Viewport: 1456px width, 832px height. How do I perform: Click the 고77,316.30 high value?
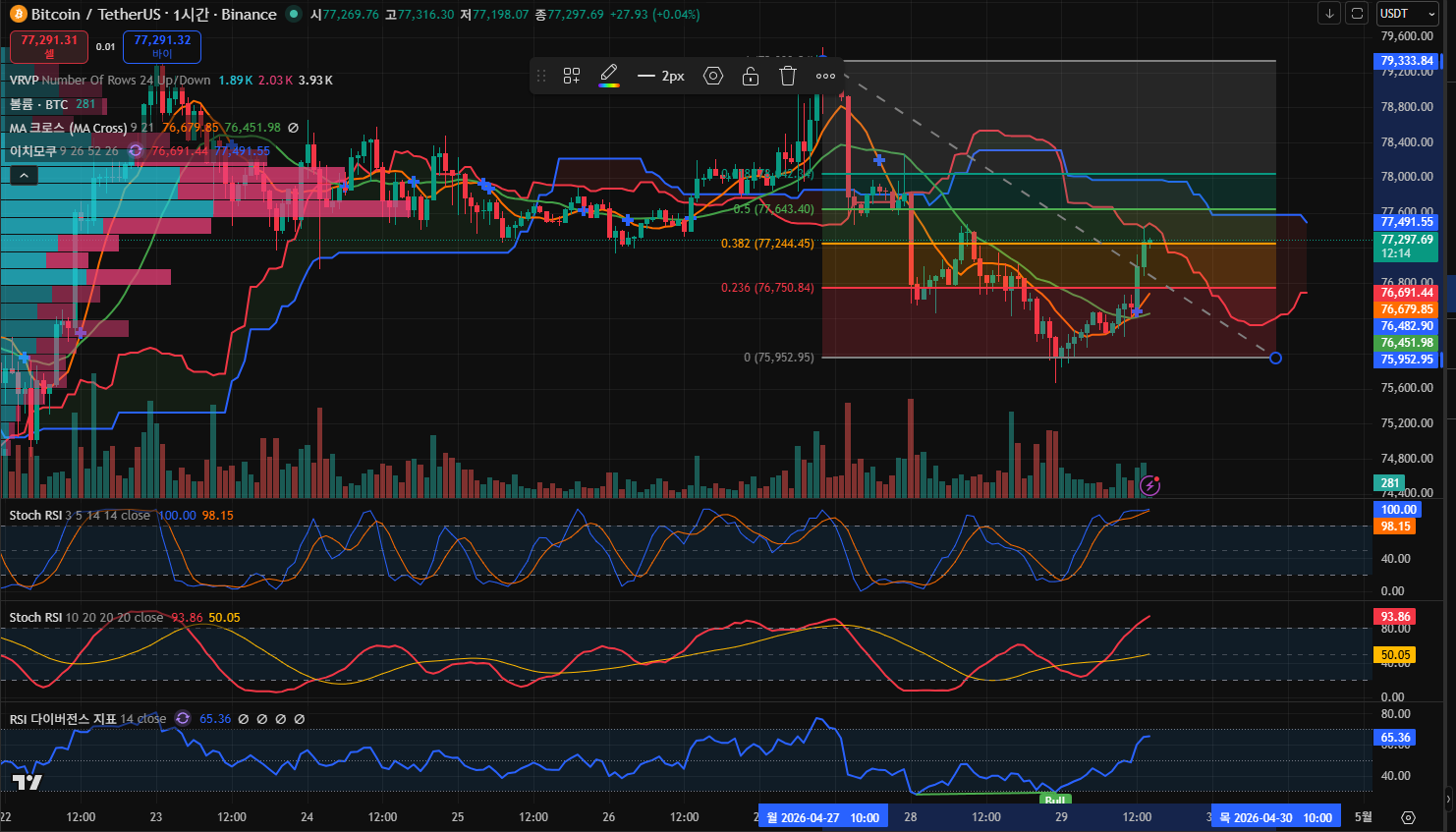(420, 15)
